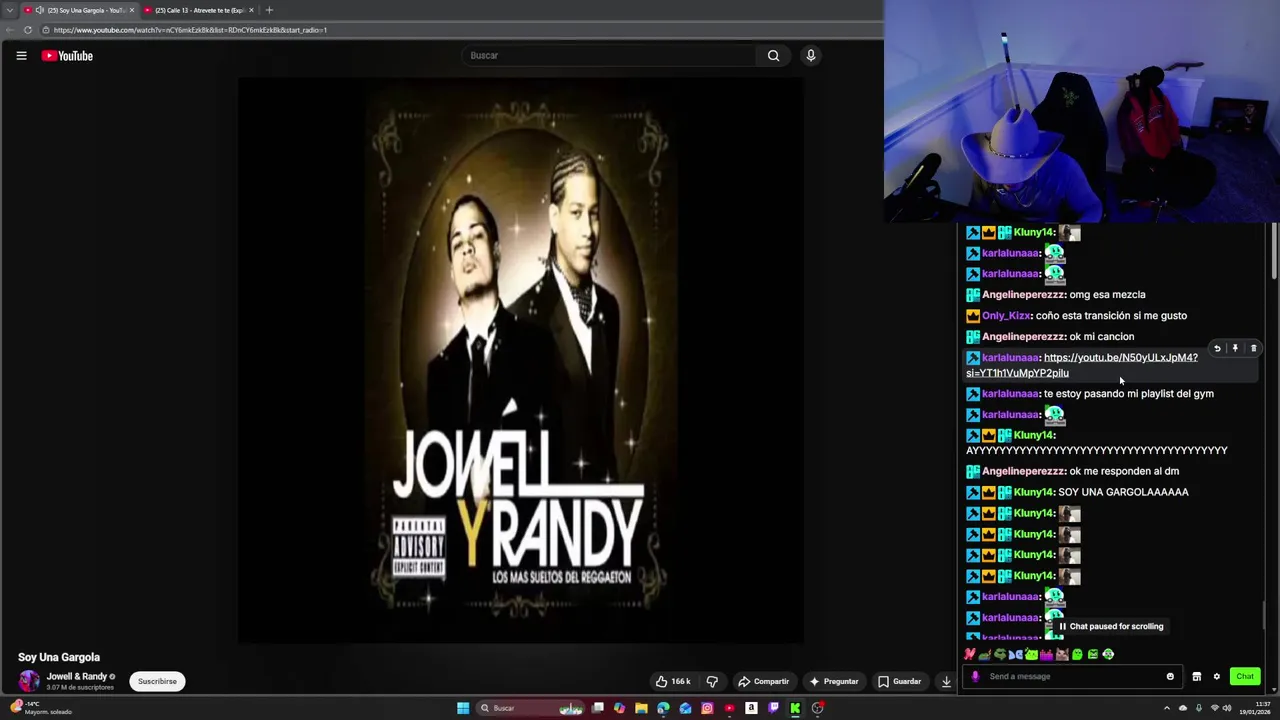This screenshot has height=720, width=1280.
Task: Send message with green Chat button
Action: coord(1245,676)
